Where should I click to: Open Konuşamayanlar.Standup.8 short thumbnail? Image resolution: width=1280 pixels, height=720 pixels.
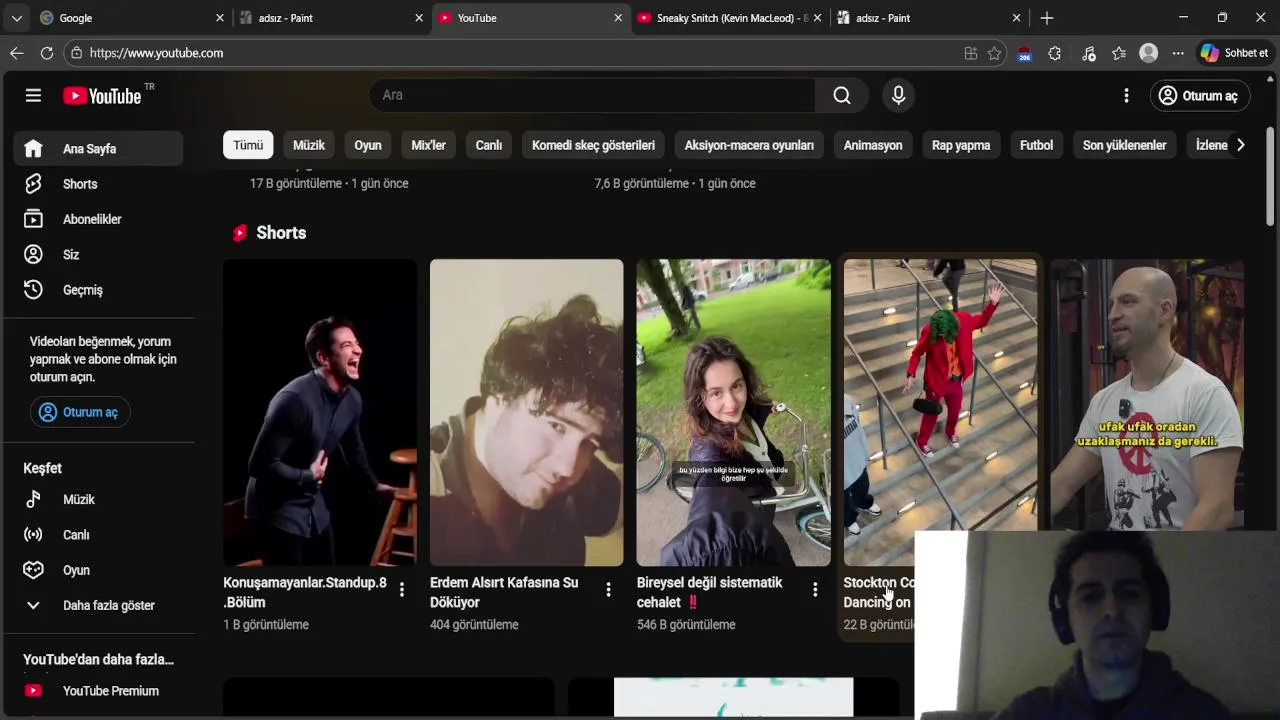click(x=320, y=413)
